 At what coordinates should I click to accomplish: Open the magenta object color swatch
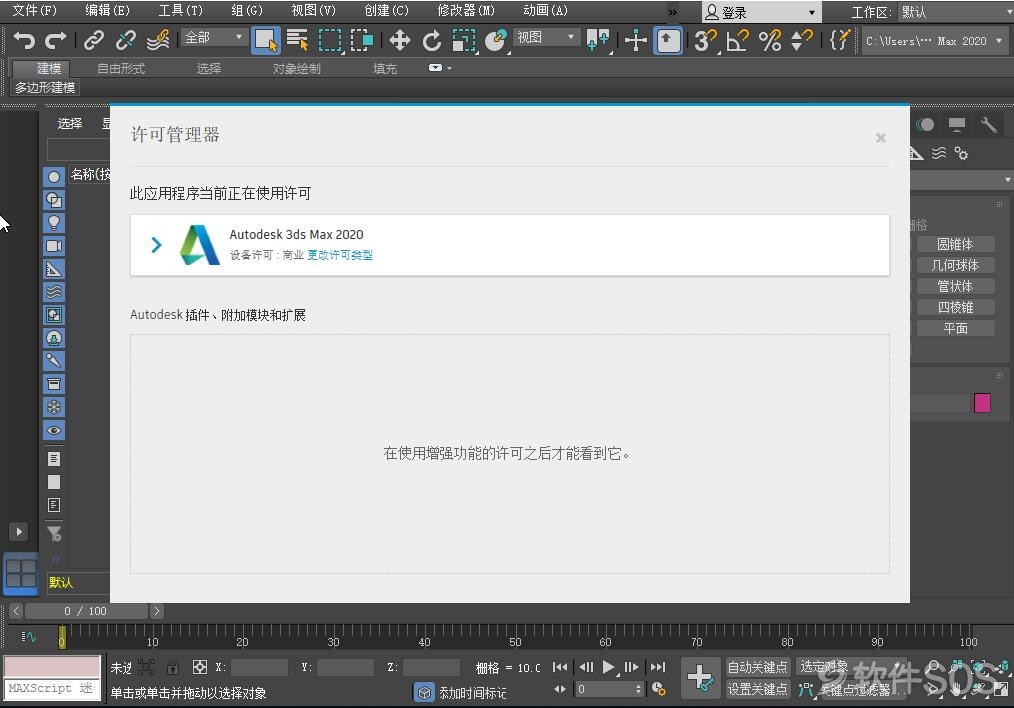click(x=982, y=403)
